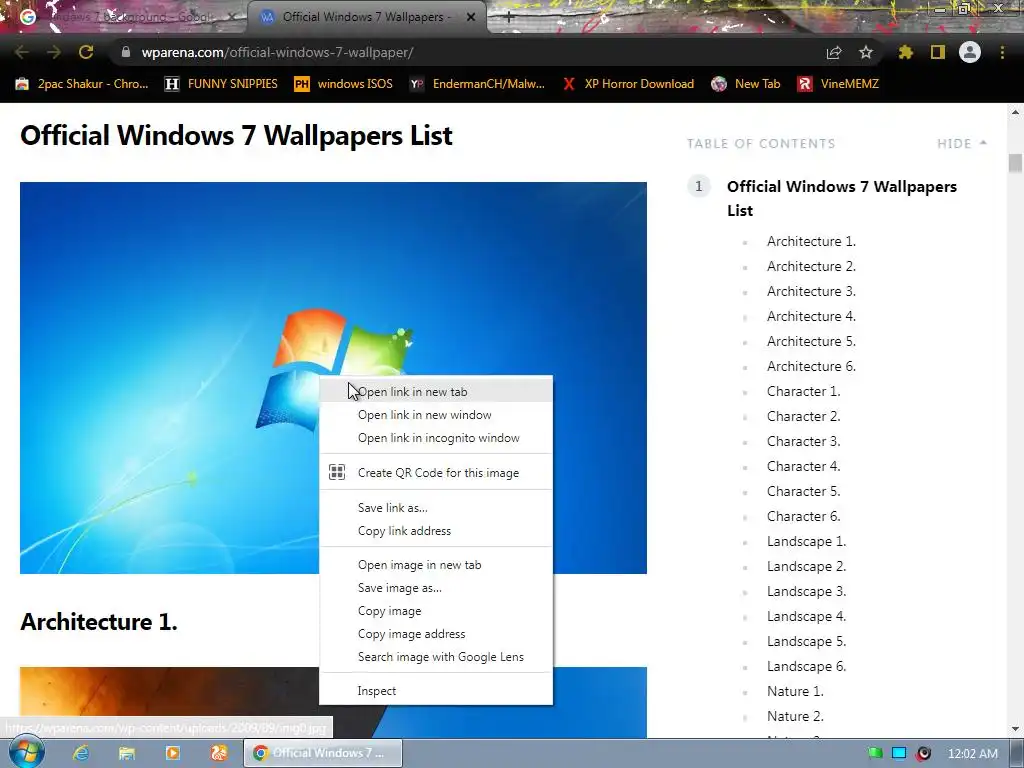Open the EndermanCH/Malw... bookmark

(x=477, y=84)
